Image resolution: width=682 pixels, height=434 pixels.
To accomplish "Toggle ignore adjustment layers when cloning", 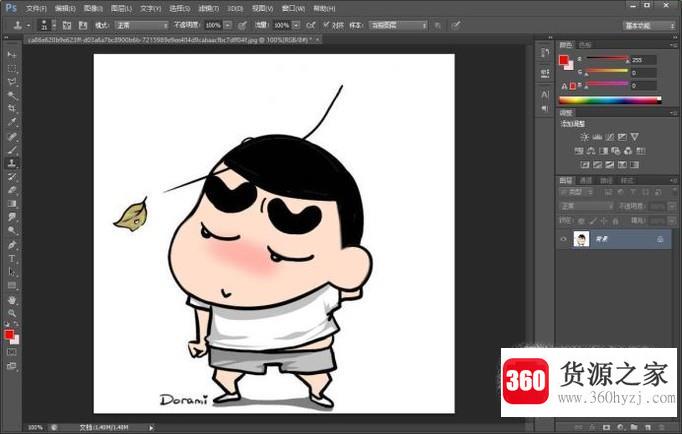I will [438, 25].
